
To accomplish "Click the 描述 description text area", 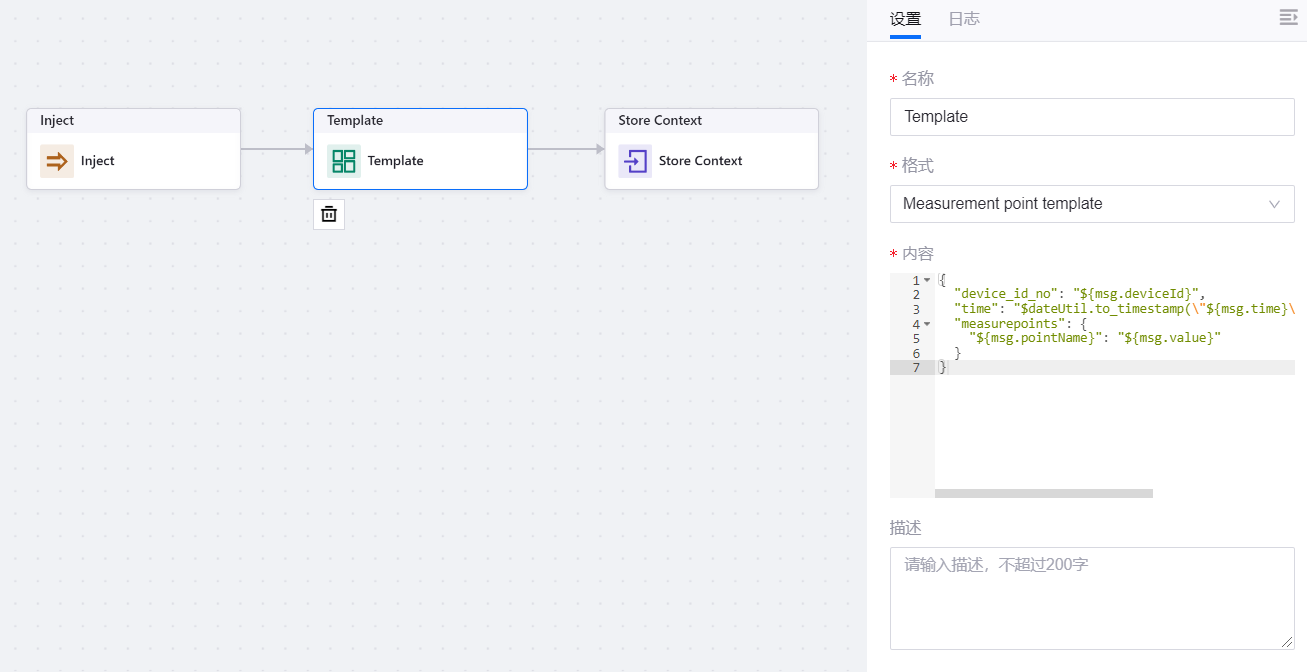I will coord(1092,598).
